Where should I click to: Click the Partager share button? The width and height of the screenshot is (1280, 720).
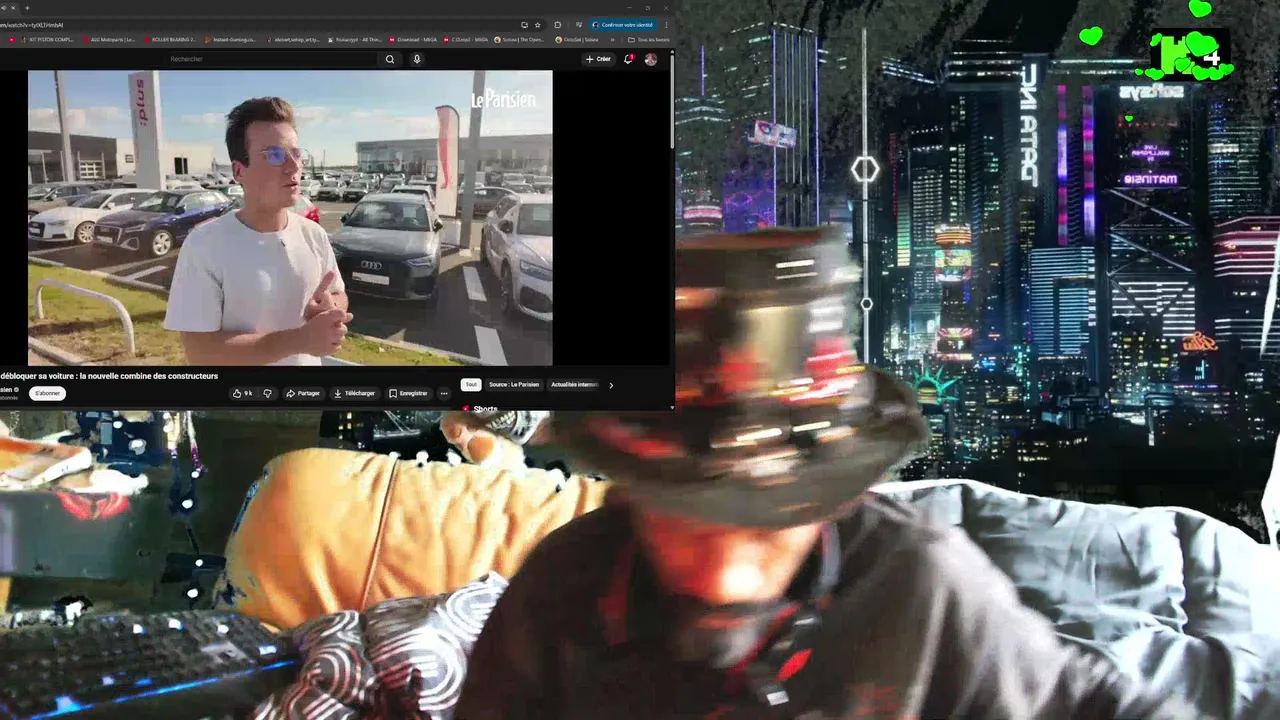(303, 393)
